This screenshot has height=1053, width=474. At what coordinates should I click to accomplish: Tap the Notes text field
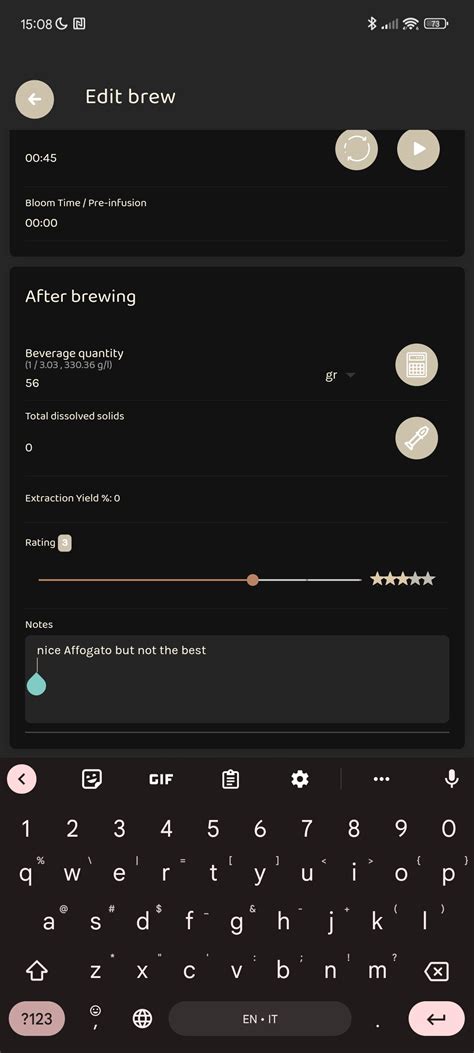[x=237, y=679]
